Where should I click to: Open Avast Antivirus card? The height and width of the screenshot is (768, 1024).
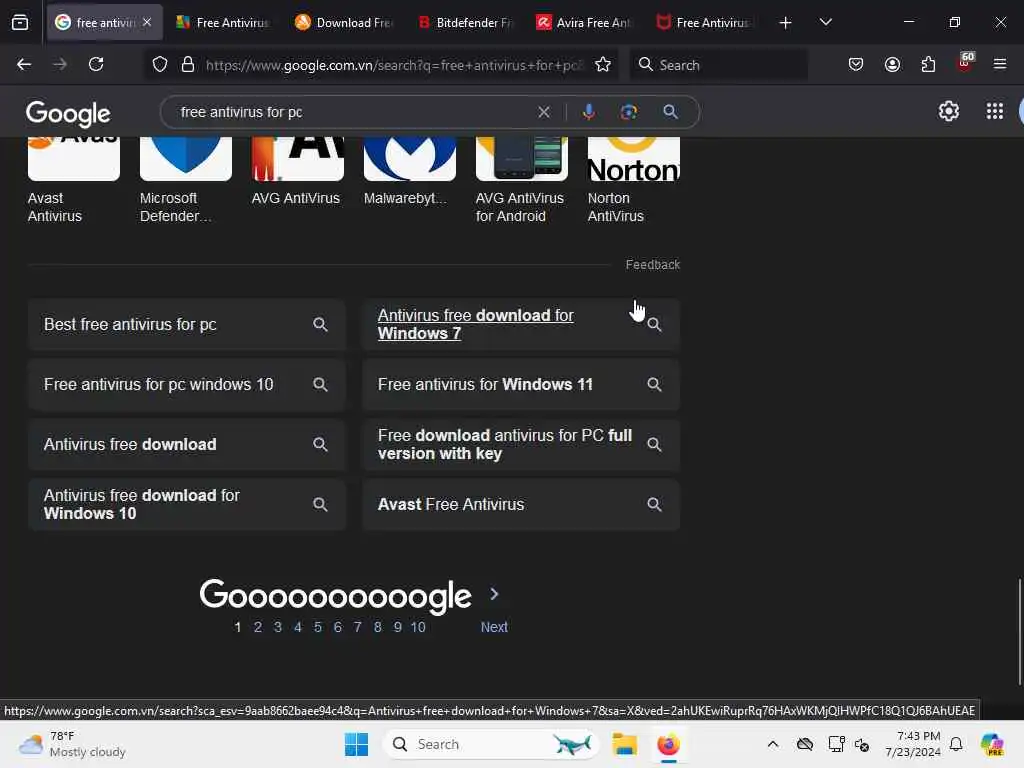73,179
